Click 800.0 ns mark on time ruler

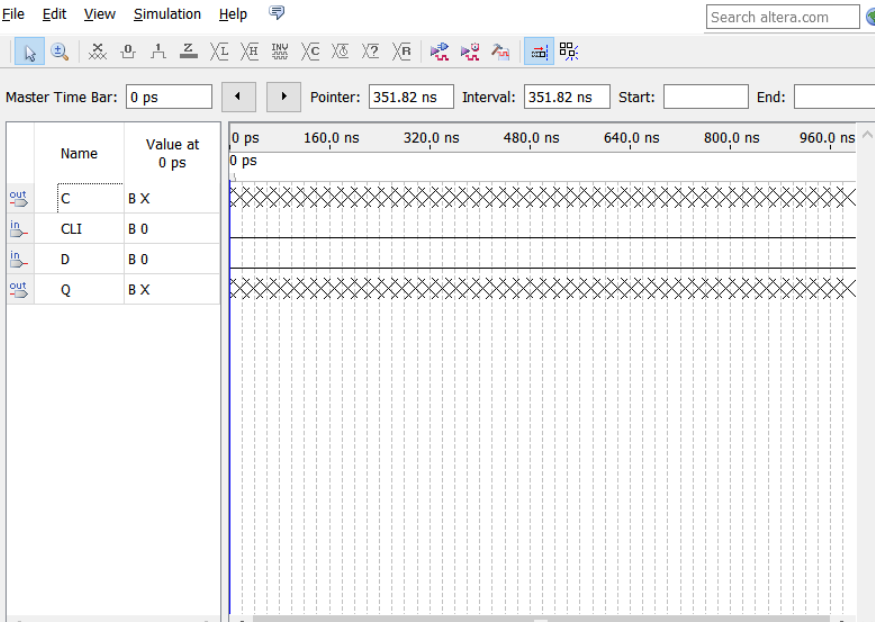click(732, 138)
